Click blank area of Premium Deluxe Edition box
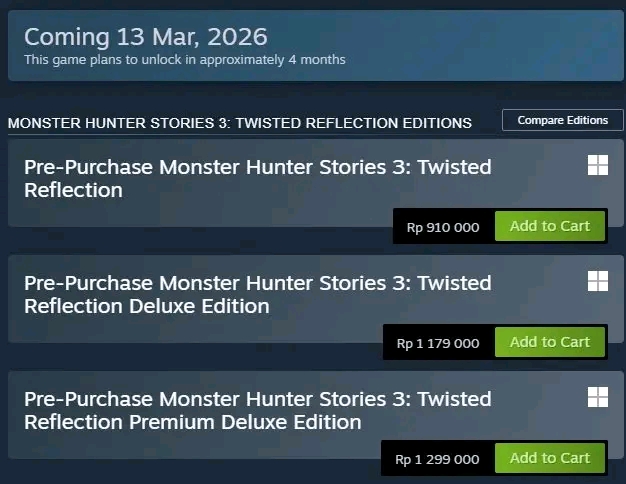626x484 pixels. [200, 448]
